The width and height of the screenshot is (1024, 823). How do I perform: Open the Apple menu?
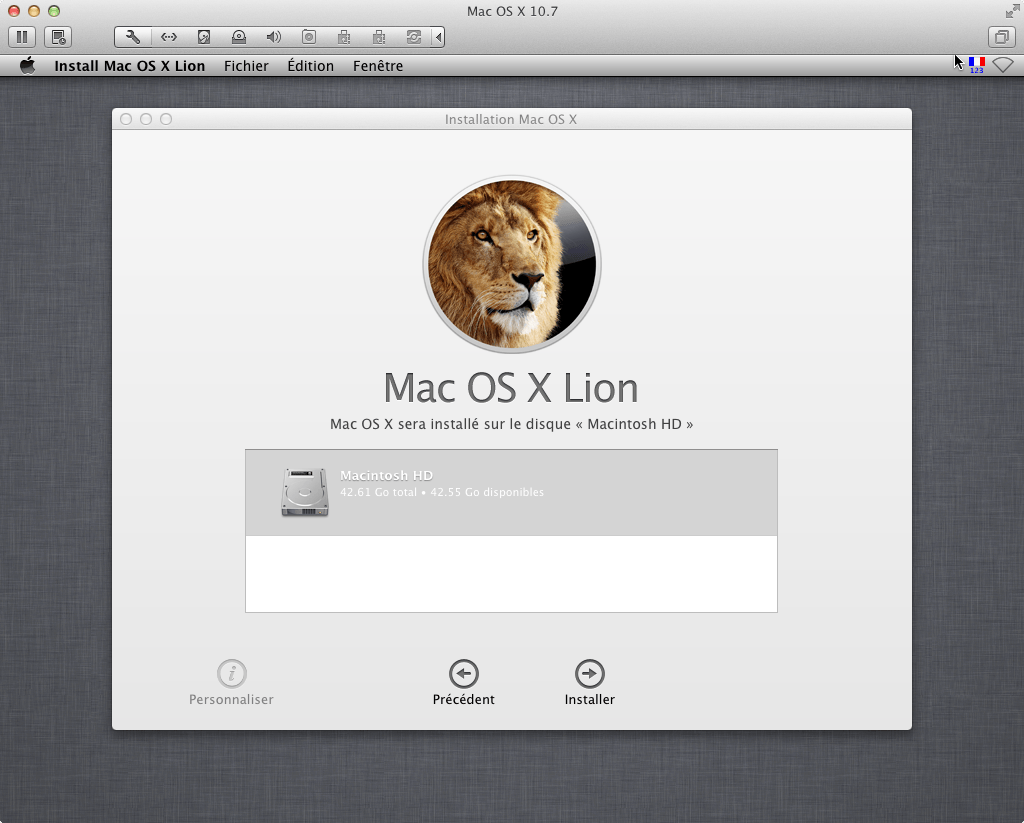[x=27, y=65]
